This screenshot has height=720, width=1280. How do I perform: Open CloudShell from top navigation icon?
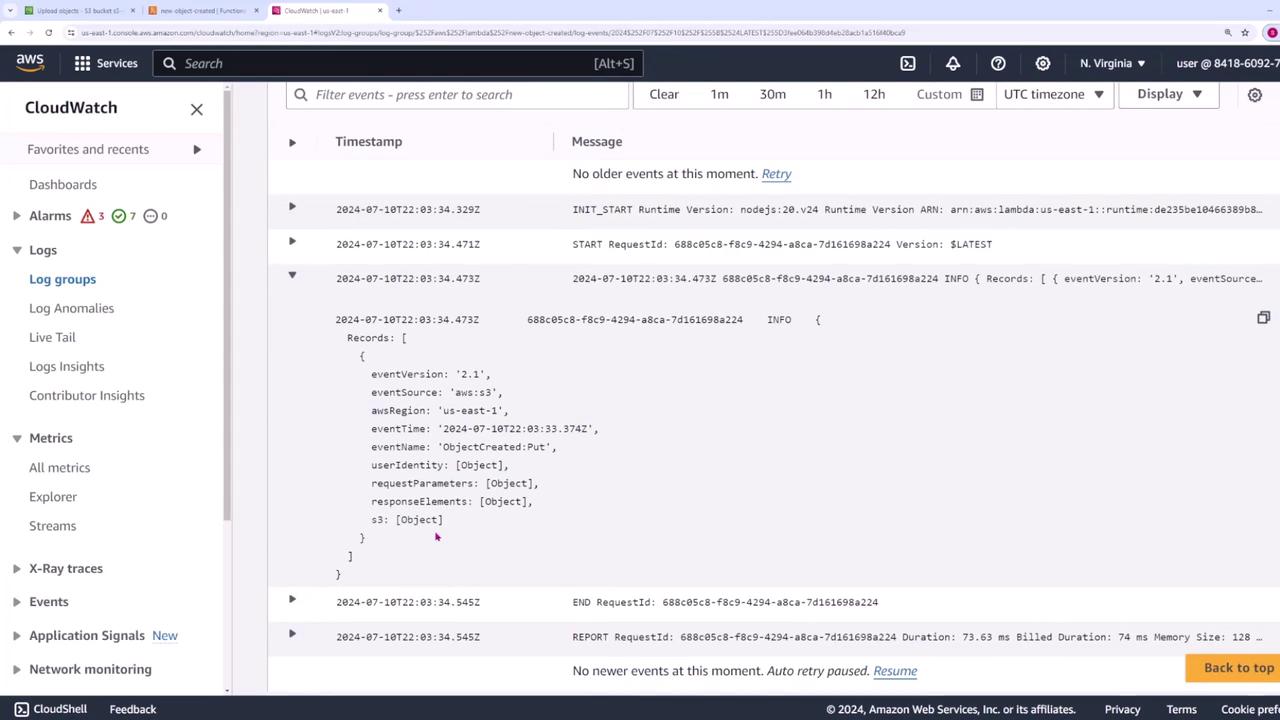pos(907,63)
